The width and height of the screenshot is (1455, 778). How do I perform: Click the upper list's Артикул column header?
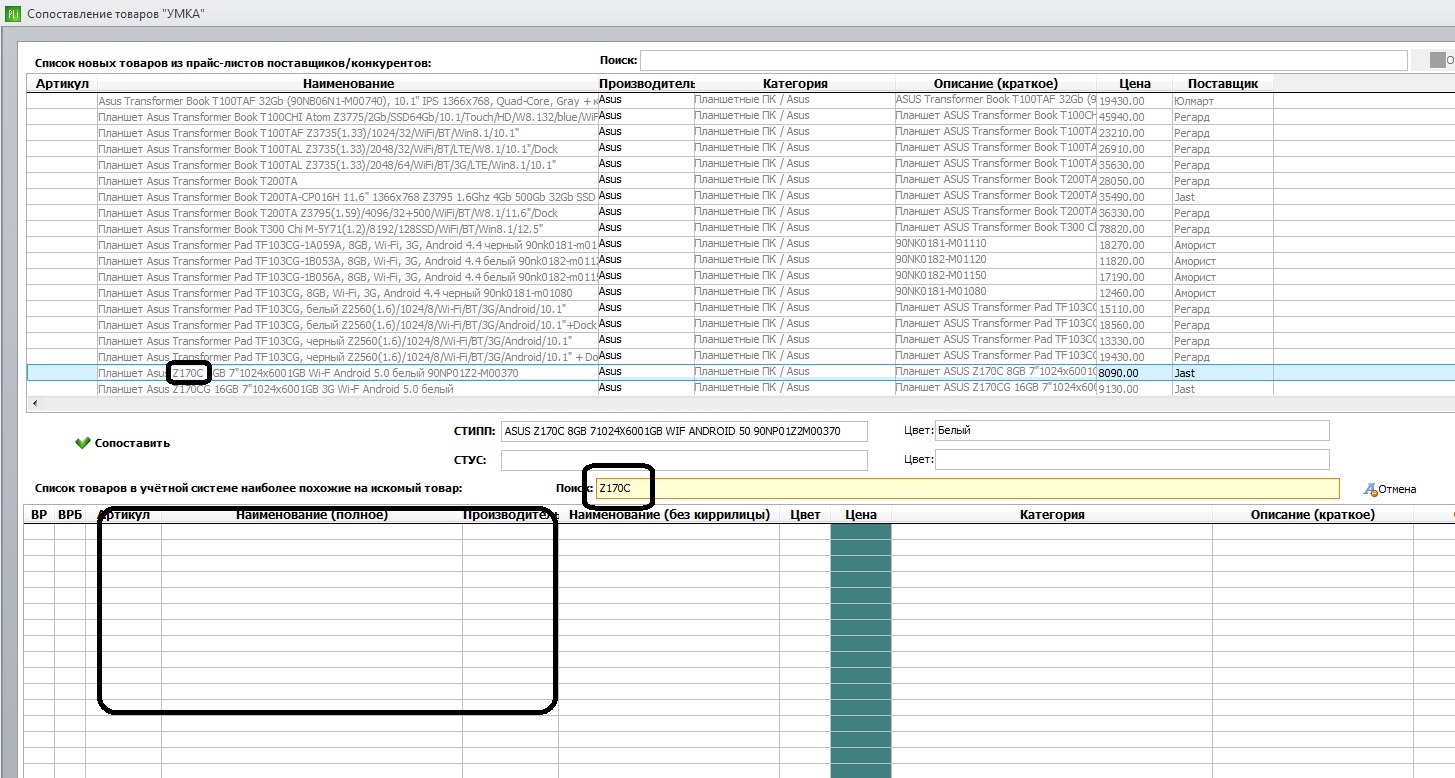[62, 84]
